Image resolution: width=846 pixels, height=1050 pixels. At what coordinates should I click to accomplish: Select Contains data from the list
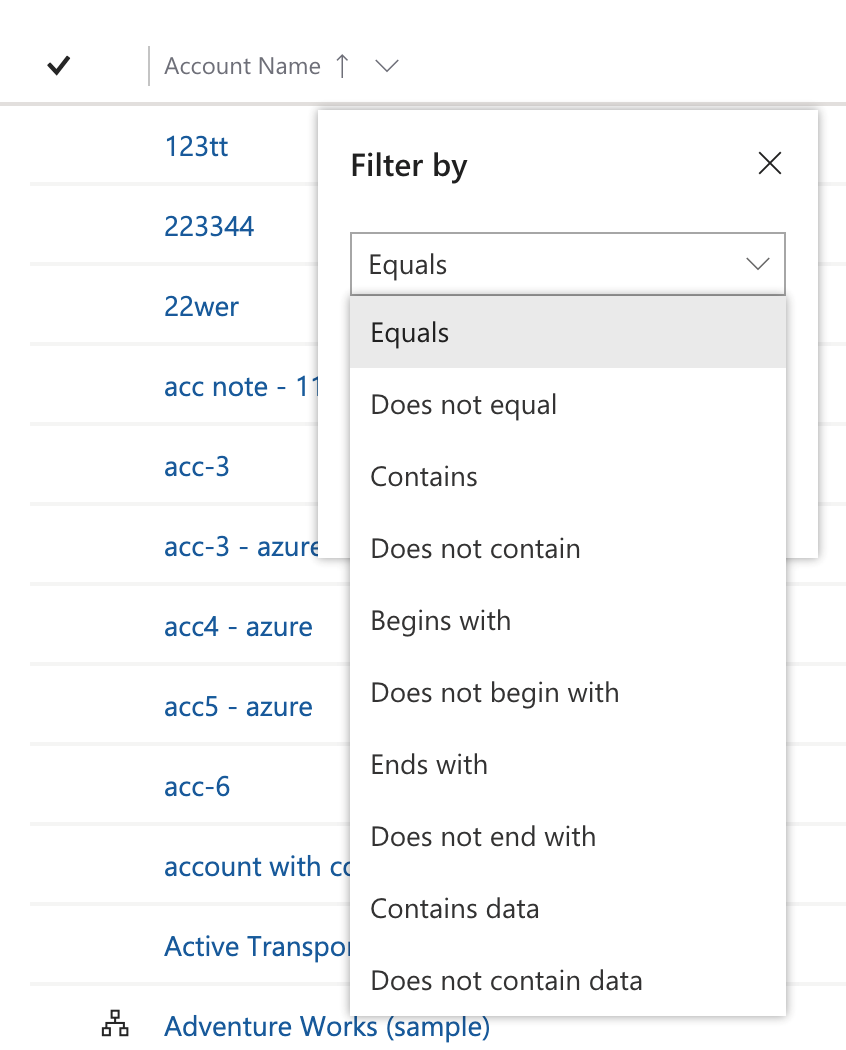click(x=454, y=908)
